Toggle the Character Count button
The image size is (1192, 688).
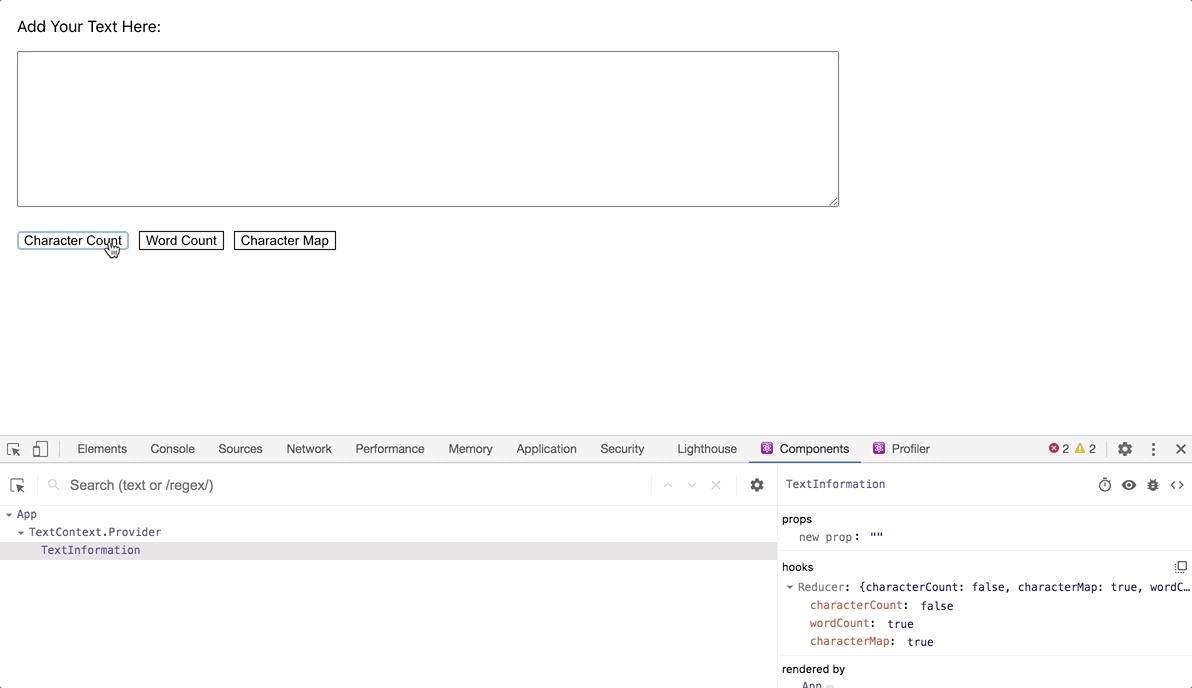tap(72, 240)
